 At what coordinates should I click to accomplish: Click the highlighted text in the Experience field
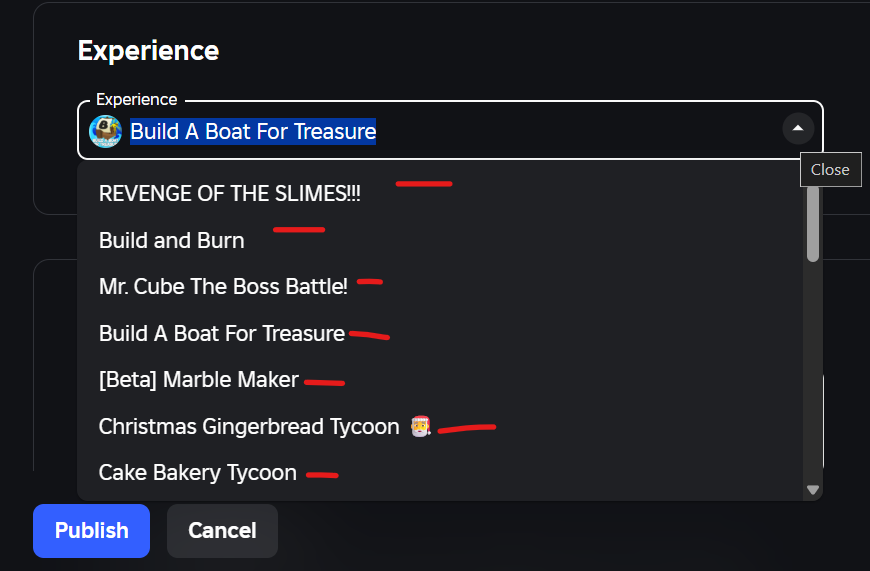click(x=253, y=131)
